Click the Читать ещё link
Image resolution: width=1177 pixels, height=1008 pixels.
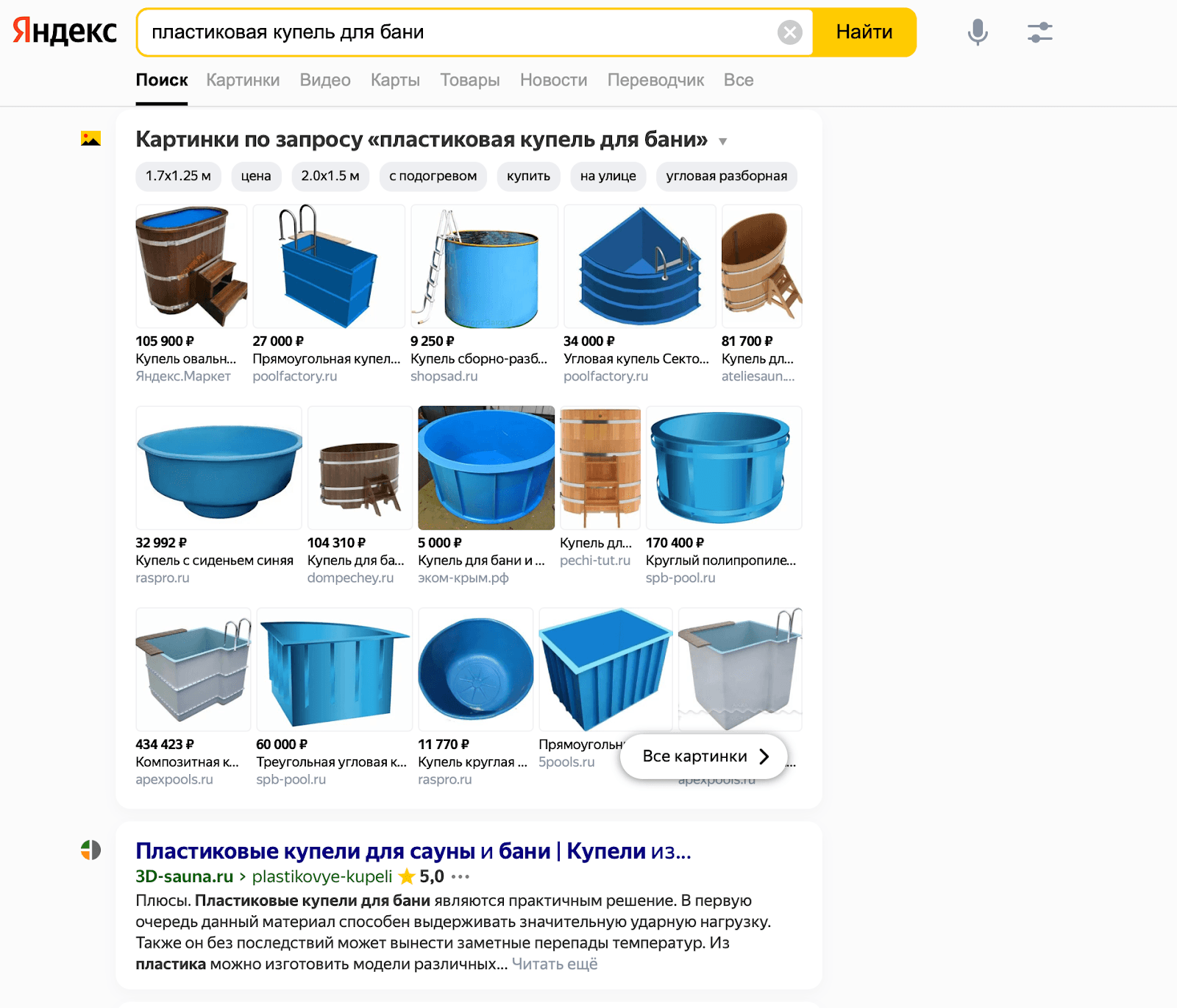click(x=555, y=964)
